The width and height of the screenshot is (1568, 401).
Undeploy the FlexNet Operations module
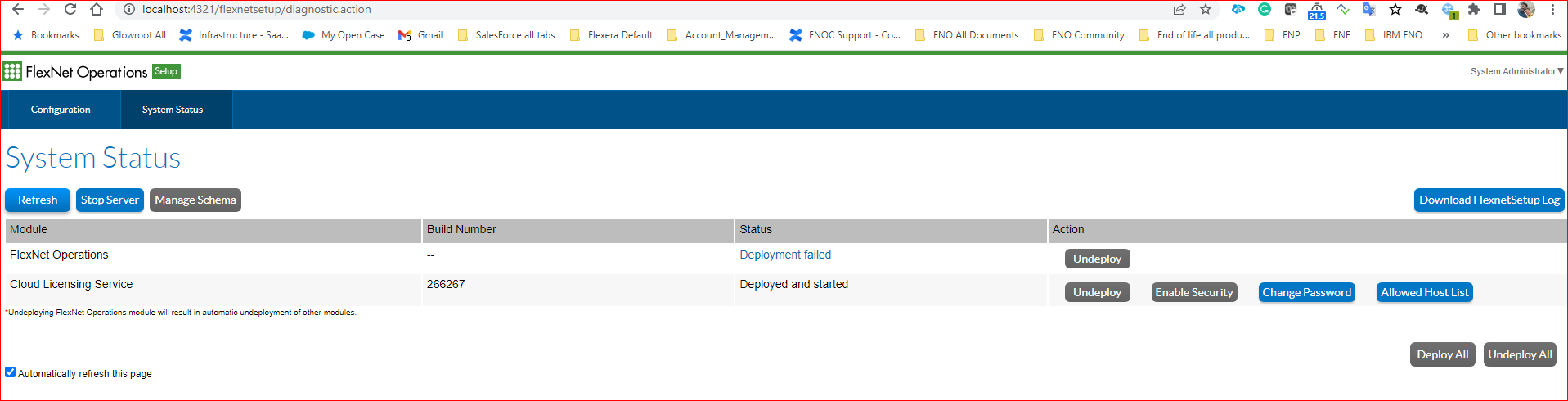1097,259
